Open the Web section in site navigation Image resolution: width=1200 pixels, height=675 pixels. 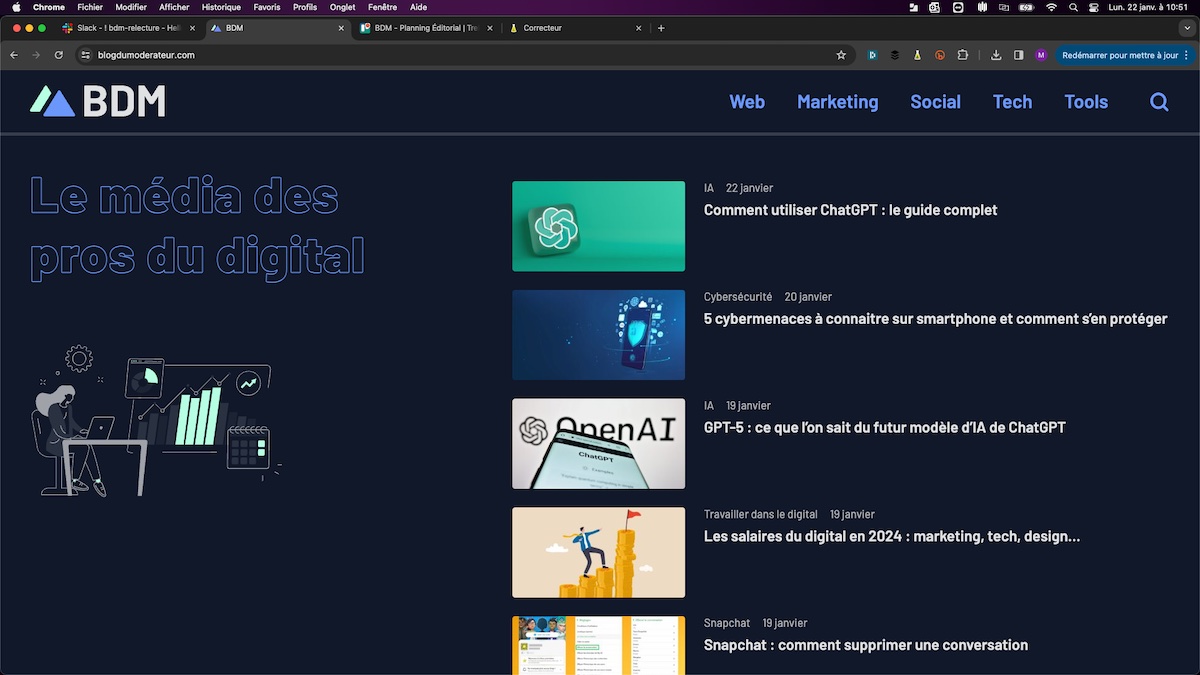[747, 102]
